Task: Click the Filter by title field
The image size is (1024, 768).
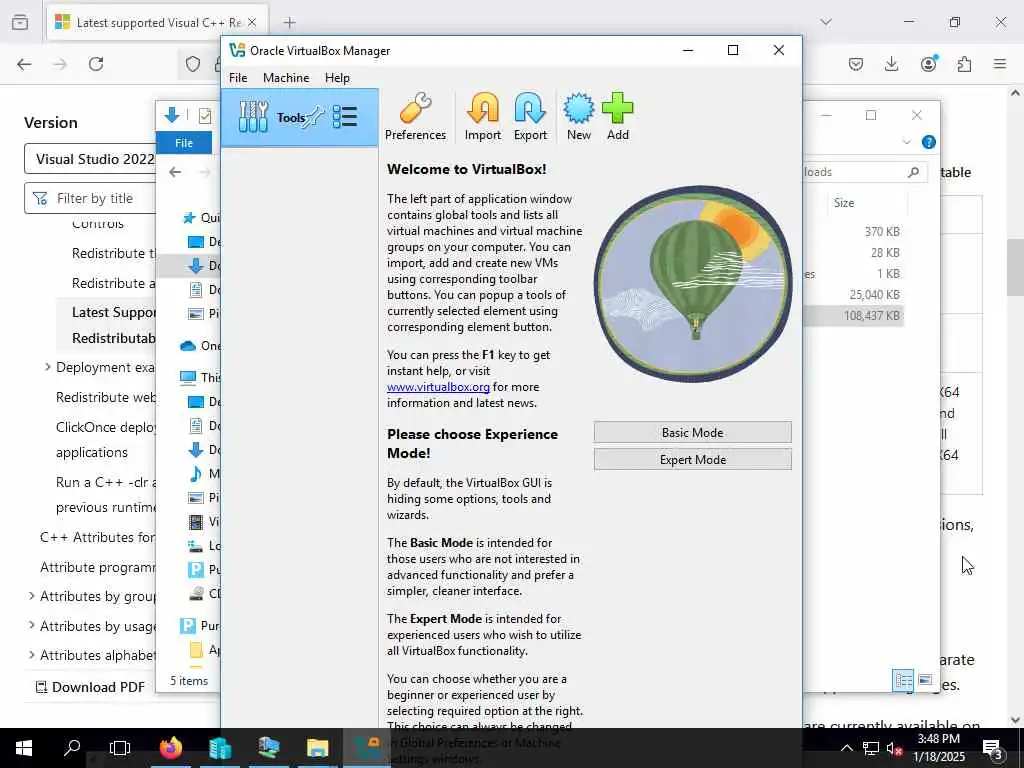Action: (x=90, y=198)
